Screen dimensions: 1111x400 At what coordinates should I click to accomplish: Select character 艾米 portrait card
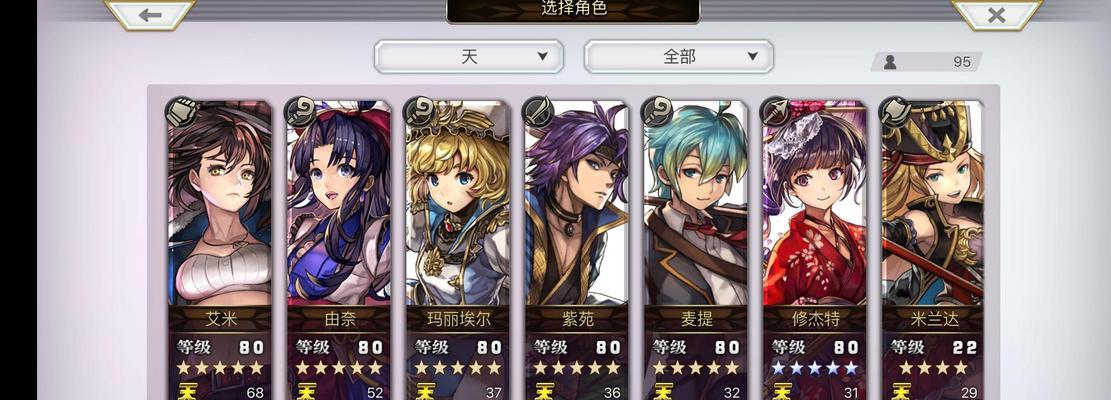tap(219, 249)
